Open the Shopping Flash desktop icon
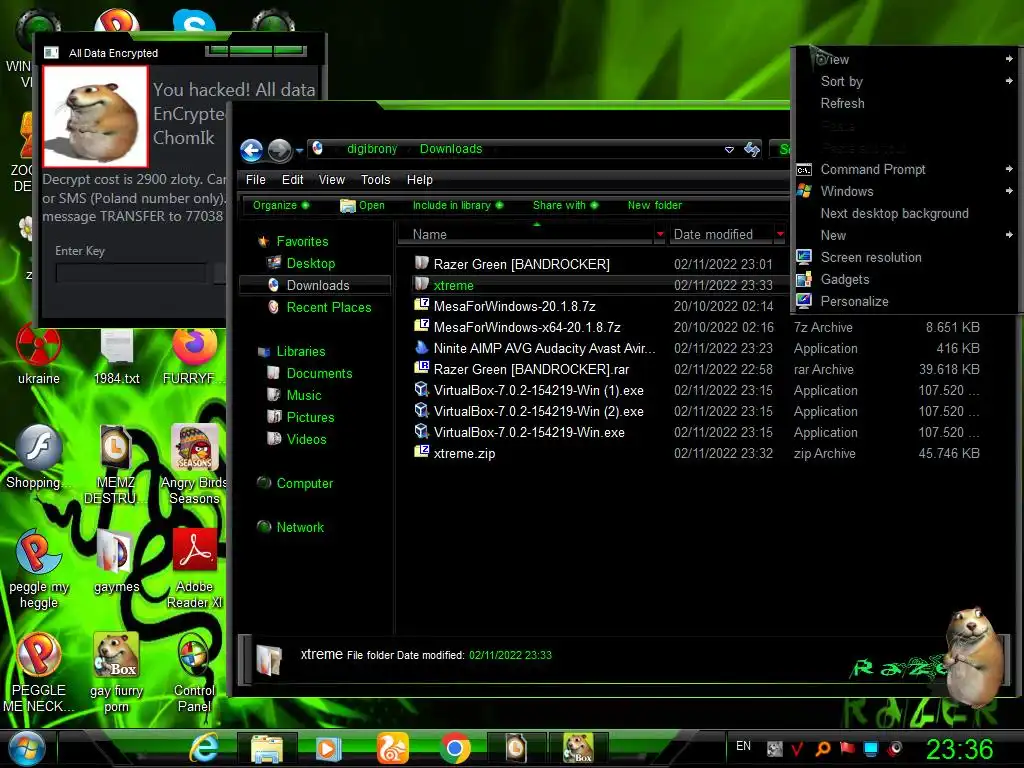This screenshot has width=1024, height=768. 37,457
